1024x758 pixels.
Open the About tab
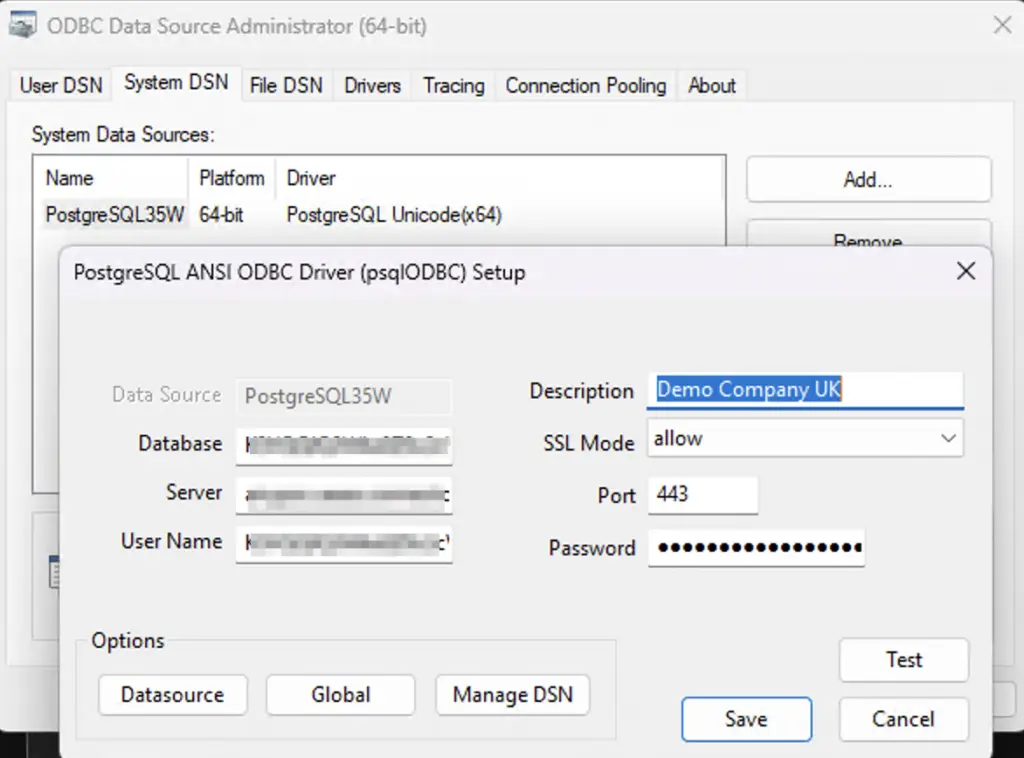[x=712, y=85]
